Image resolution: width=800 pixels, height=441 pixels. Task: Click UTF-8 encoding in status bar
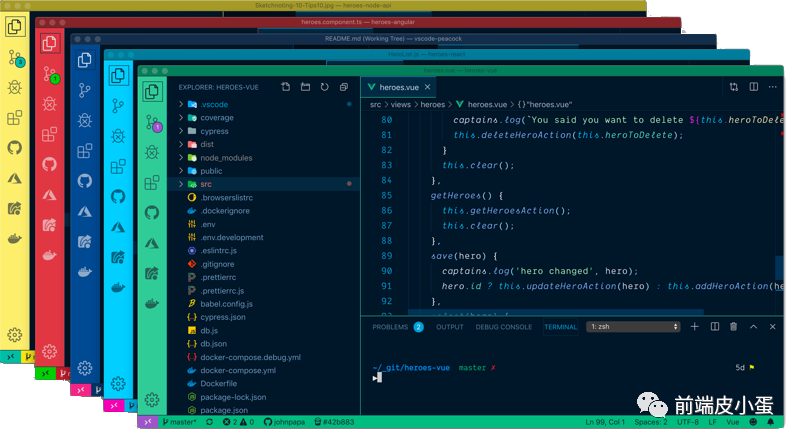(x=688, y=422)
